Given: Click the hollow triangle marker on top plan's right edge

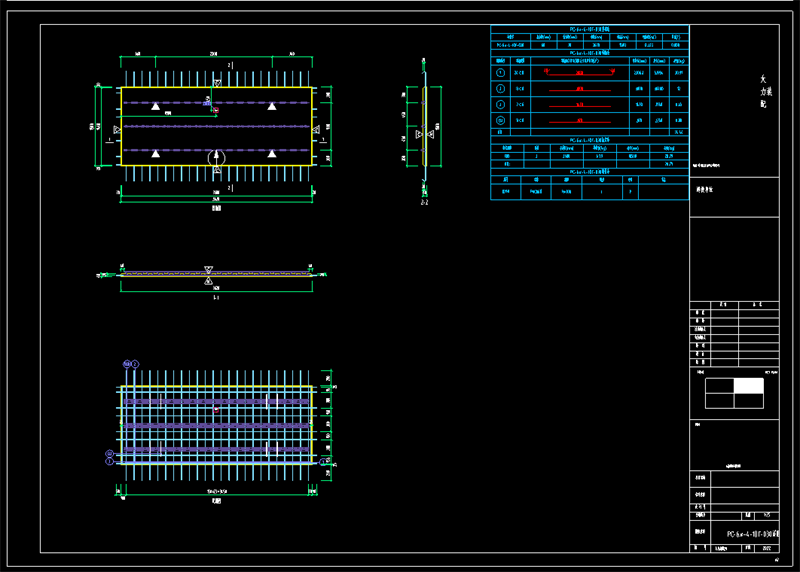Looking at the screenshot, I should coord(316,130).
